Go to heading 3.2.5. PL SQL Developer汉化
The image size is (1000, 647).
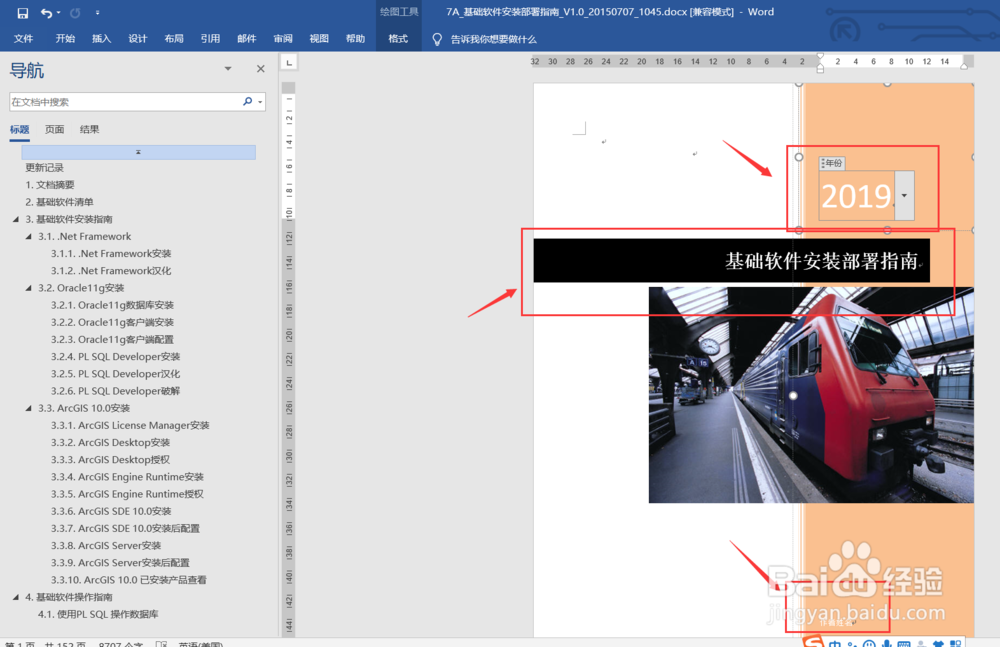pos(115,375)
